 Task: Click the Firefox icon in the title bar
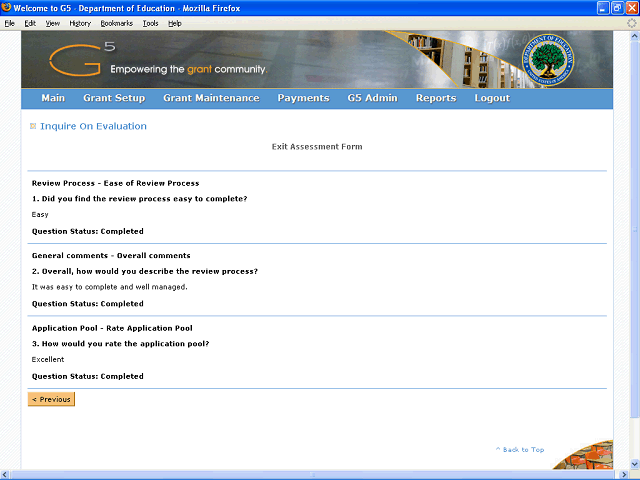coord(6,7)
